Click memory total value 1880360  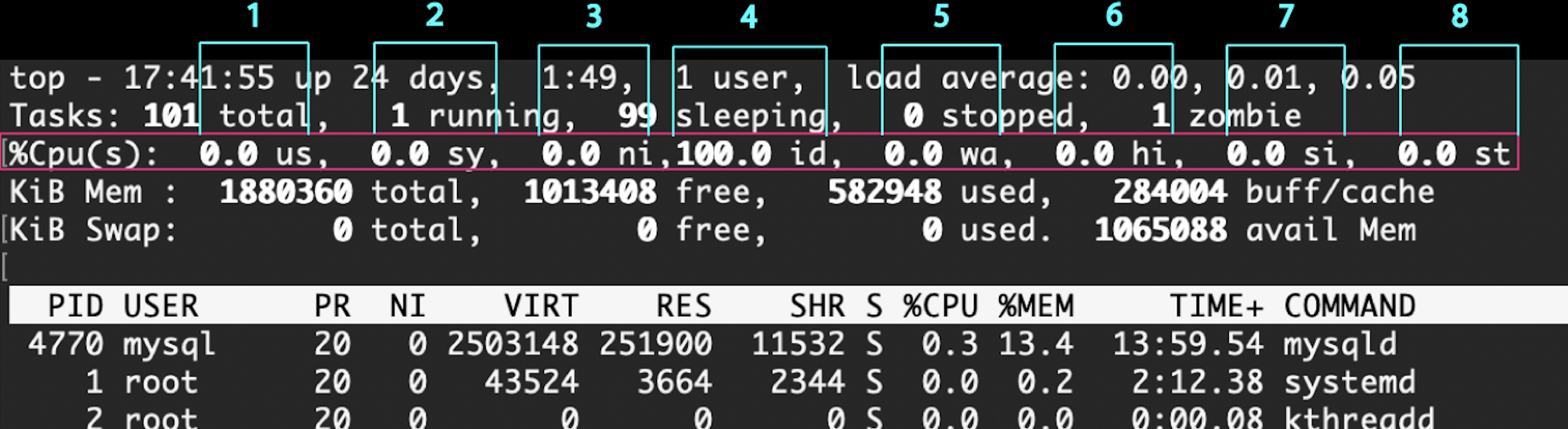pyautogui.click(x=286, y=193)
